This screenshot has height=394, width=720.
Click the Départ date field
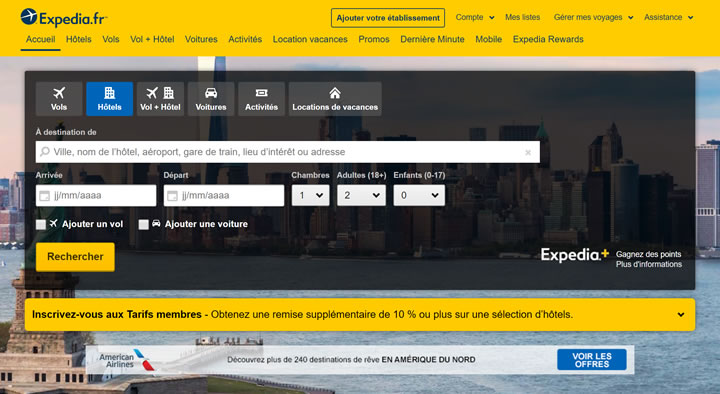(x=224, y=196)
